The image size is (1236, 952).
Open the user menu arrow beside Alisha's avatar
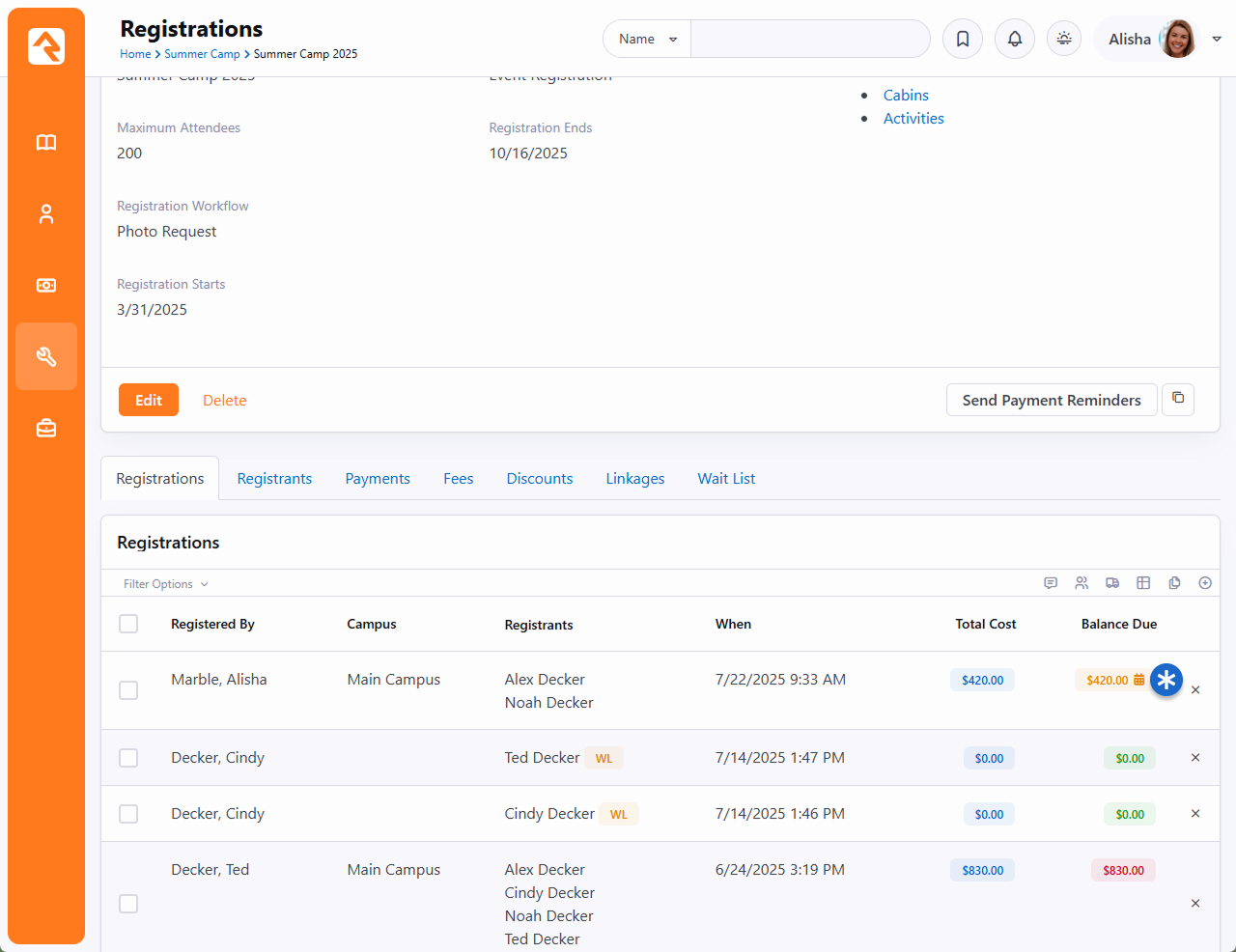click(x=1217, y=40)
